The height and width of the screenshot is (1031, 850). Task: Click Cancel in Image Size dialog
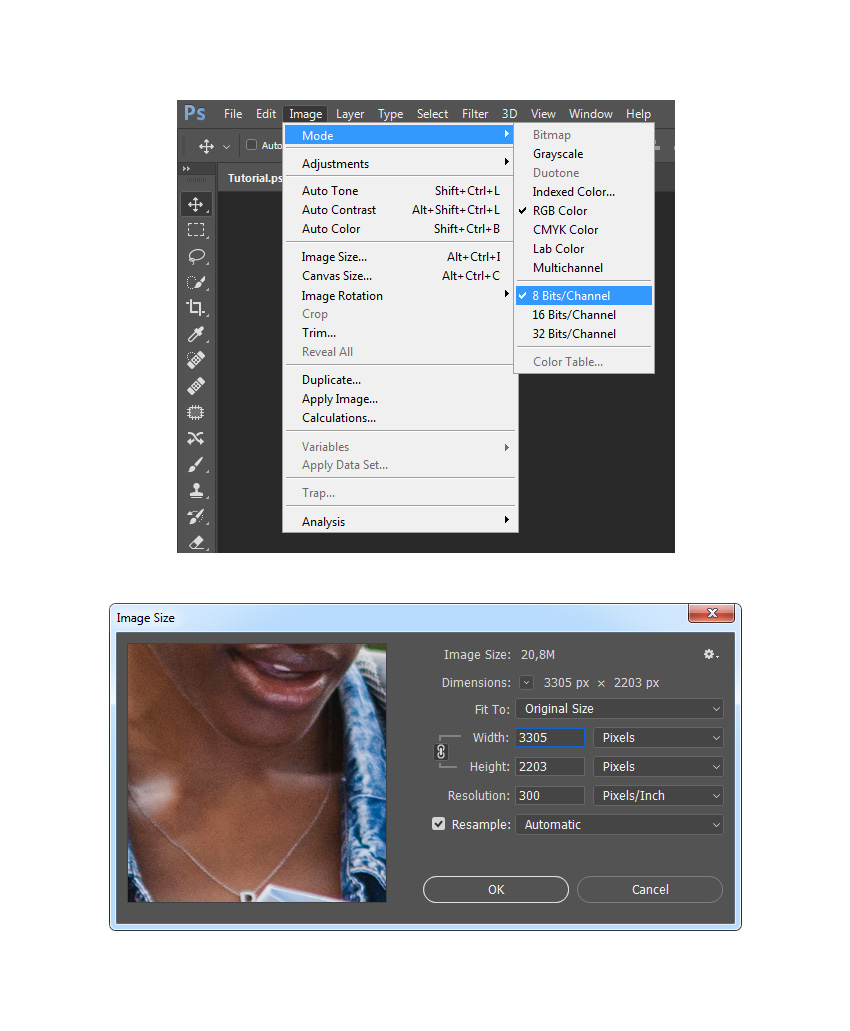coord(650,890)
